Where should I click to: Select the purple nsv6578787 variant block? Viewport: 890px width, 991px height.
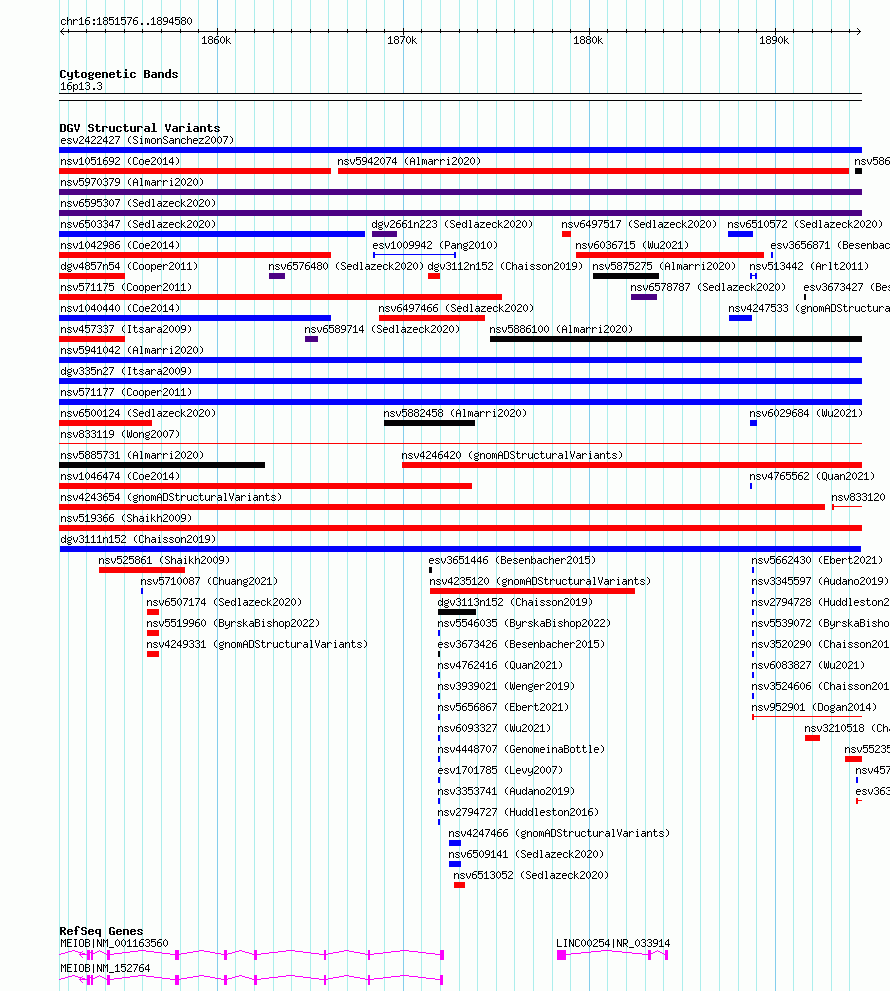(x=643, y=297)
